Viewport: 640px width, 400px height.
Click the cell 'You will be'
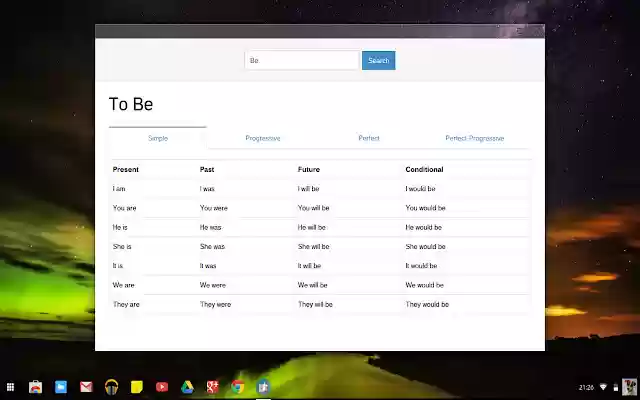(313, 208)
